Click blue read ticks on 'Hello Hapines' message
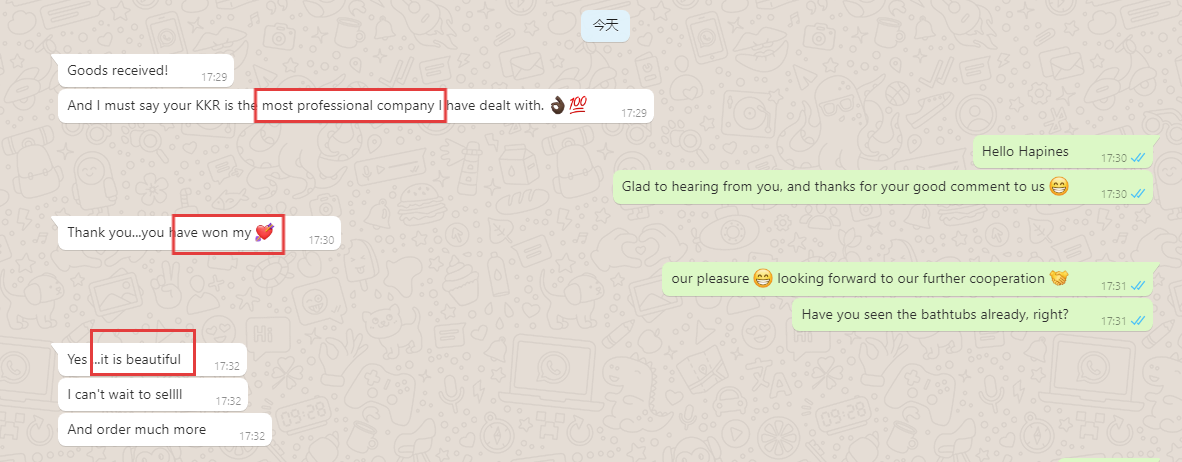1182x462 pixels. click(x=1138, y=158)
